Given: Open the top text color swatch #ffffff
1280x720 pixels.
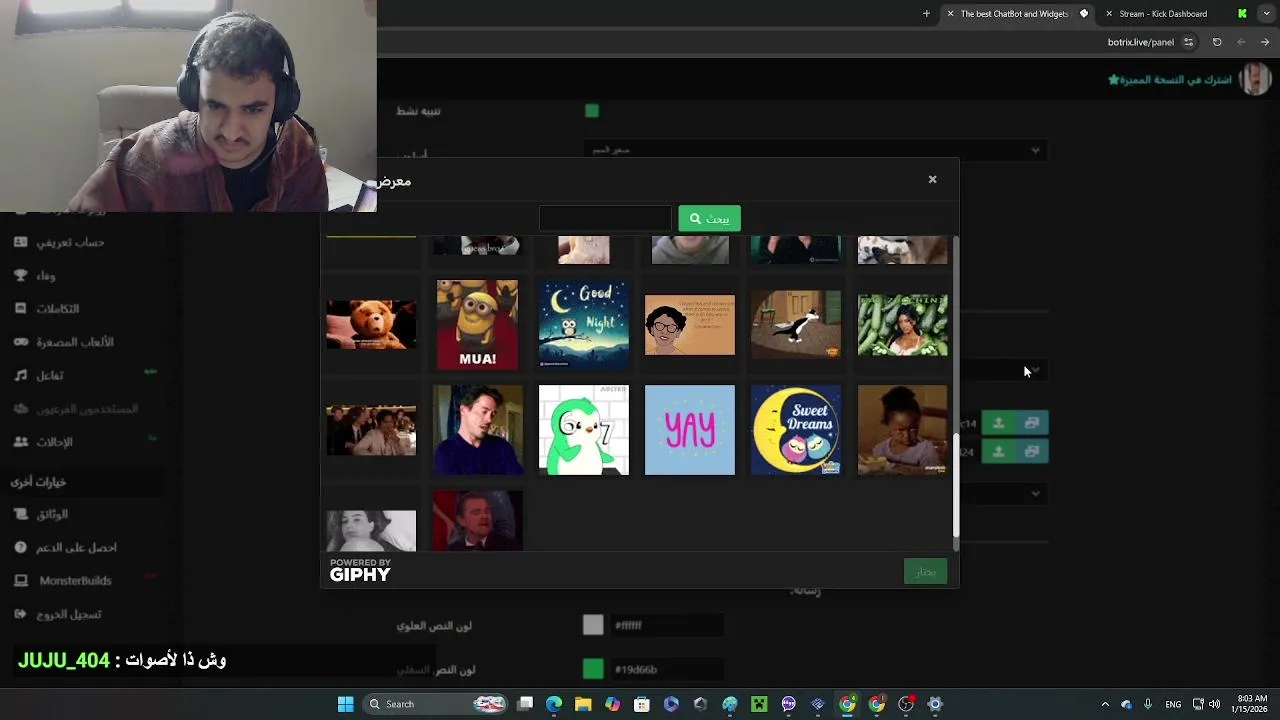Looking at the screenshot, I should 593,625.
